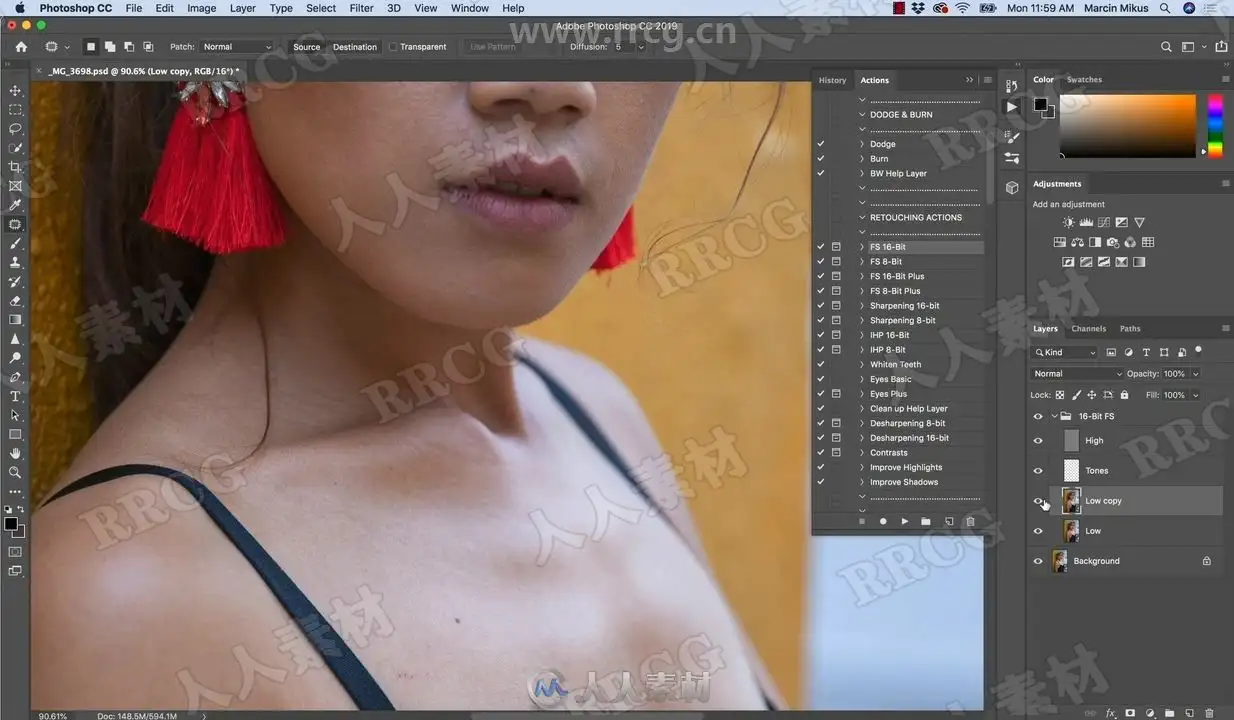Switch to the History tab
The height and width of the screenshot is (720, 1234).
pos(832,80)
